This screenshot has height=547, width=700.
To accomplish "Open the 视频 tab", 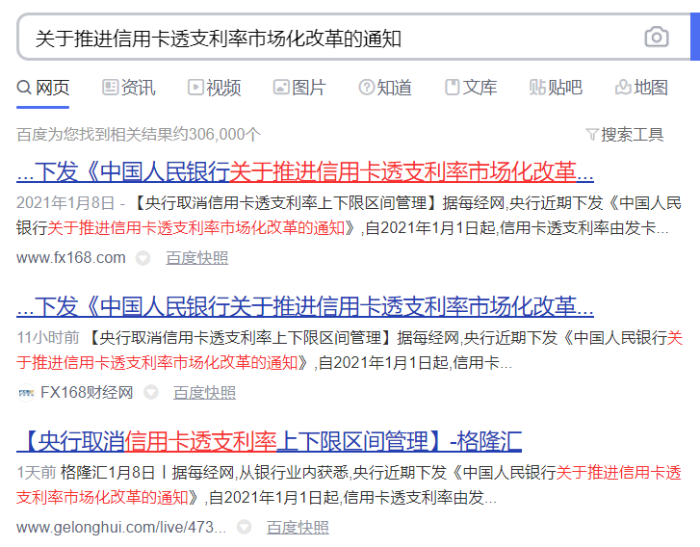I will [x=214, y=88].
